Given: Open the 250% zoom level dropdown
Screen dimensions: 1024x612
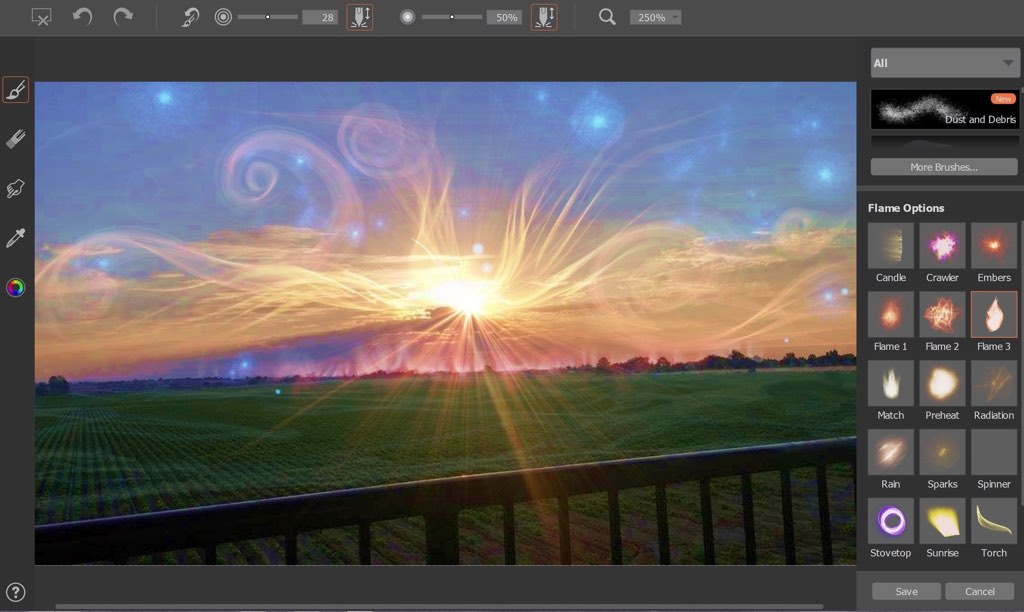Looking at the screenshot, I should pyautogui.click(x=655, y=18).
